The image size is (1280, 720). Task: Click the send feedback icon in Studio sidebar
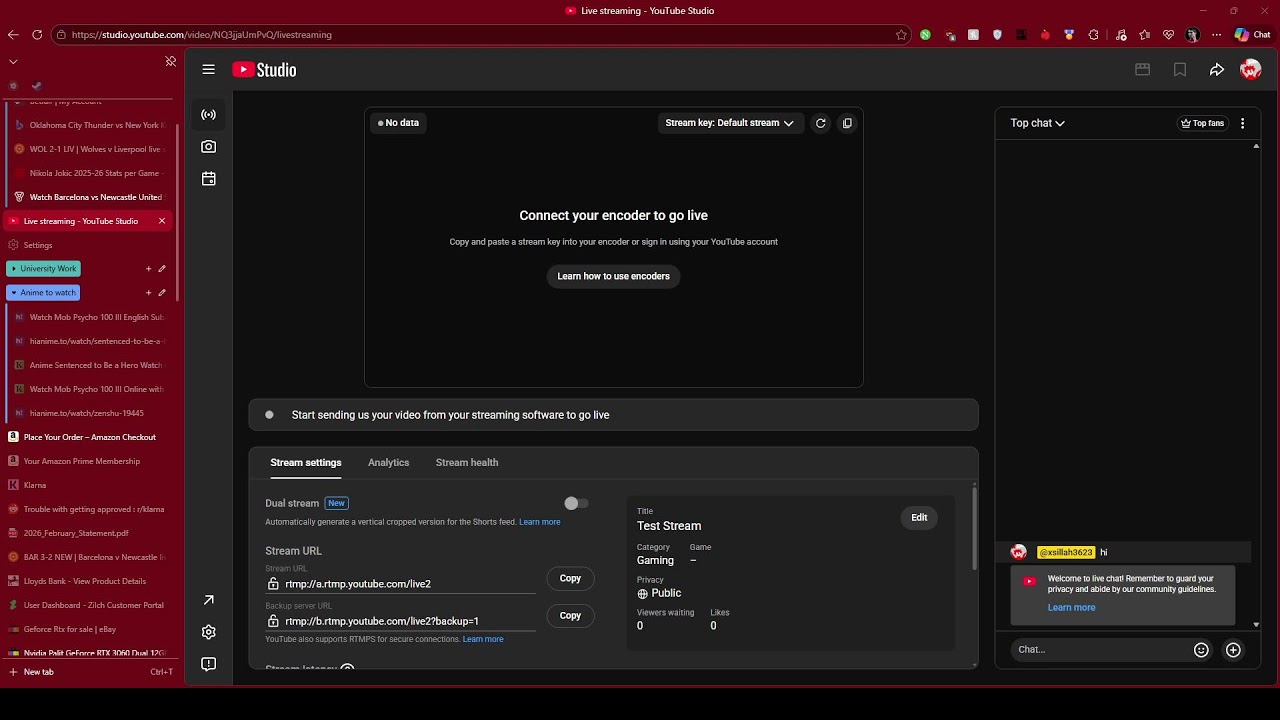[x=208, y=664]
